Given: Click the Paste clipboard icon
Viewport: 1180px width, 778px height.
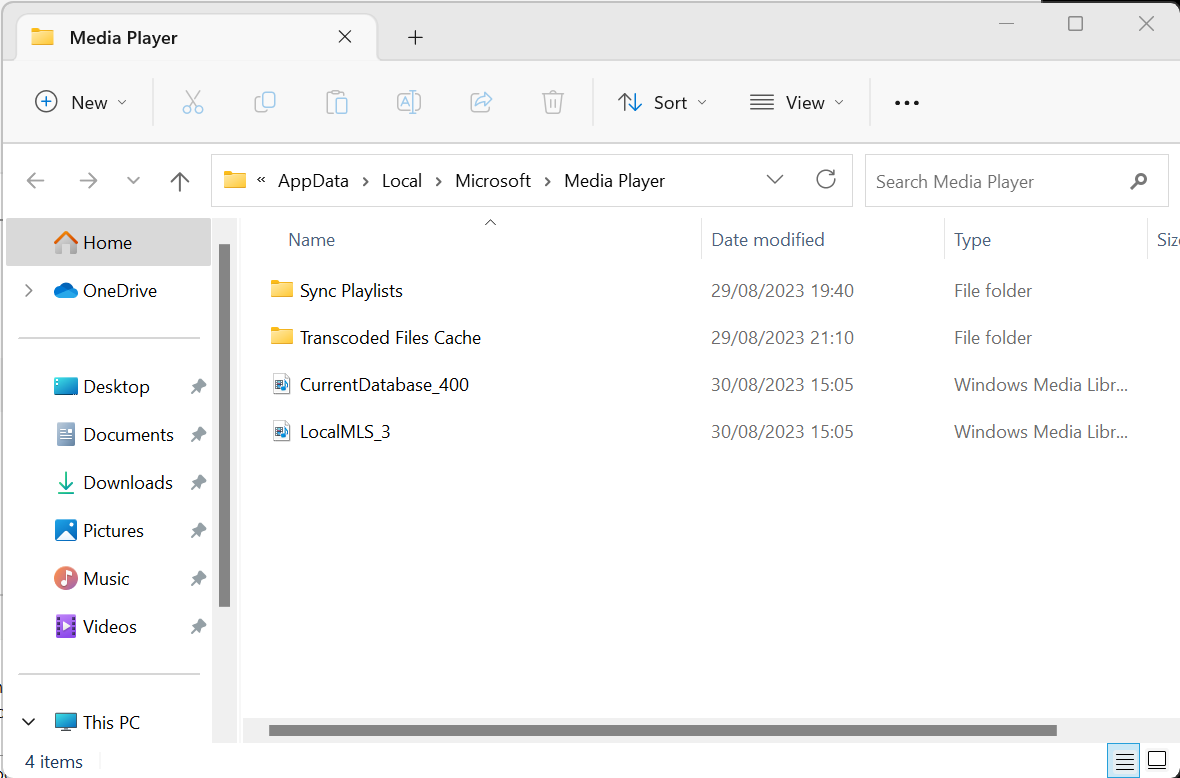Looking at the screenshot, I should (337, 102).
